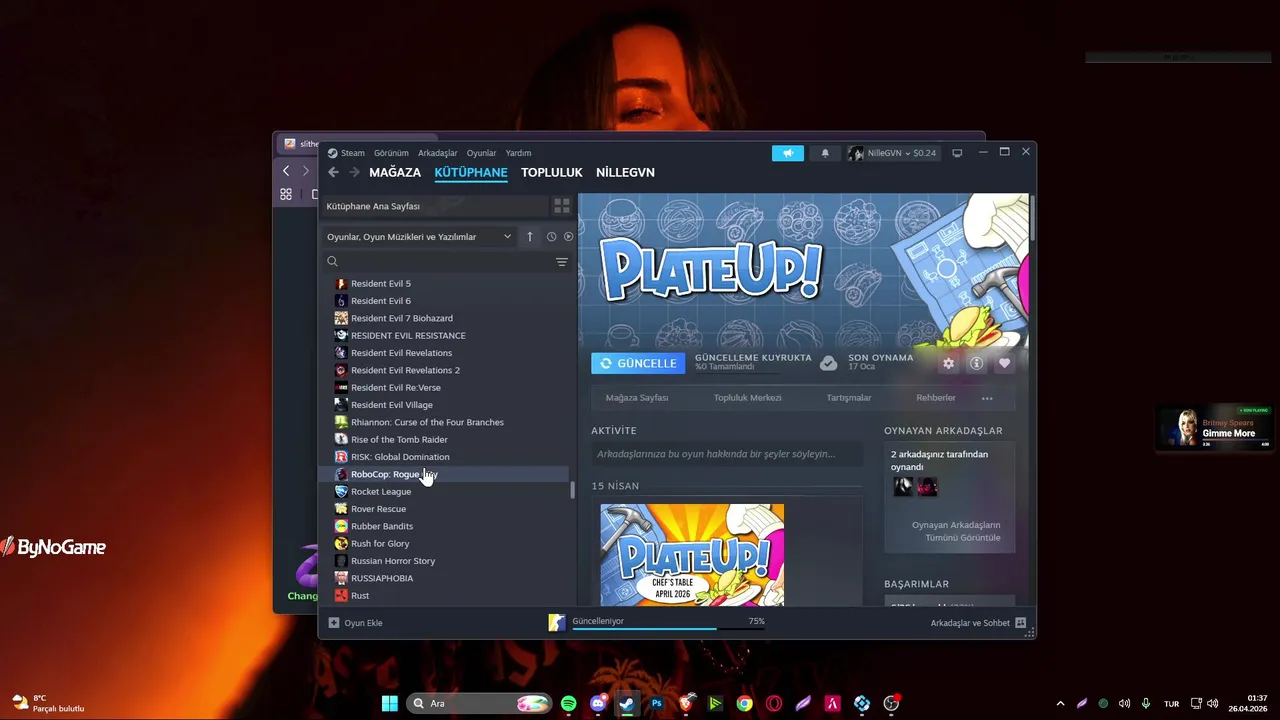The height and width of the screenshot is (720, 1280).
Task: Click the Steam announcements megaphone icon
Action: (x=788, y=153)
